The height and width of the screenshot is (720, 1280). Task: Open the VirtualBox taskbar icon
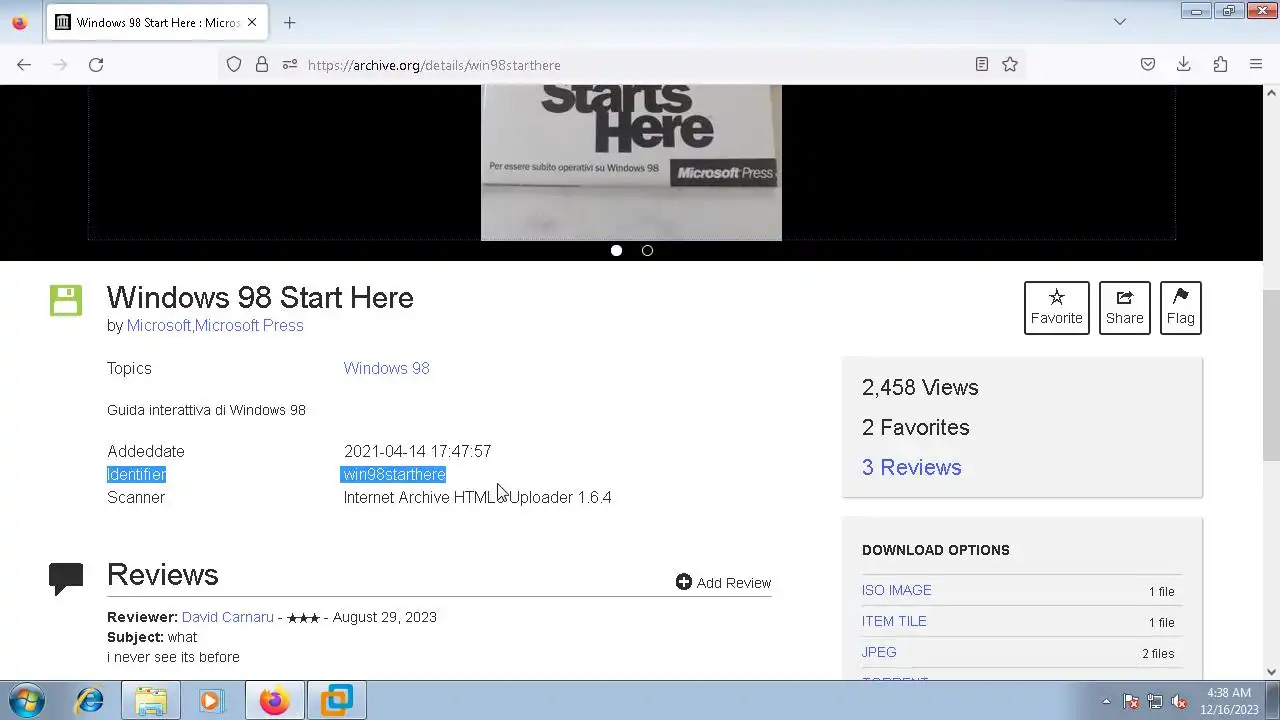[337, 700]
